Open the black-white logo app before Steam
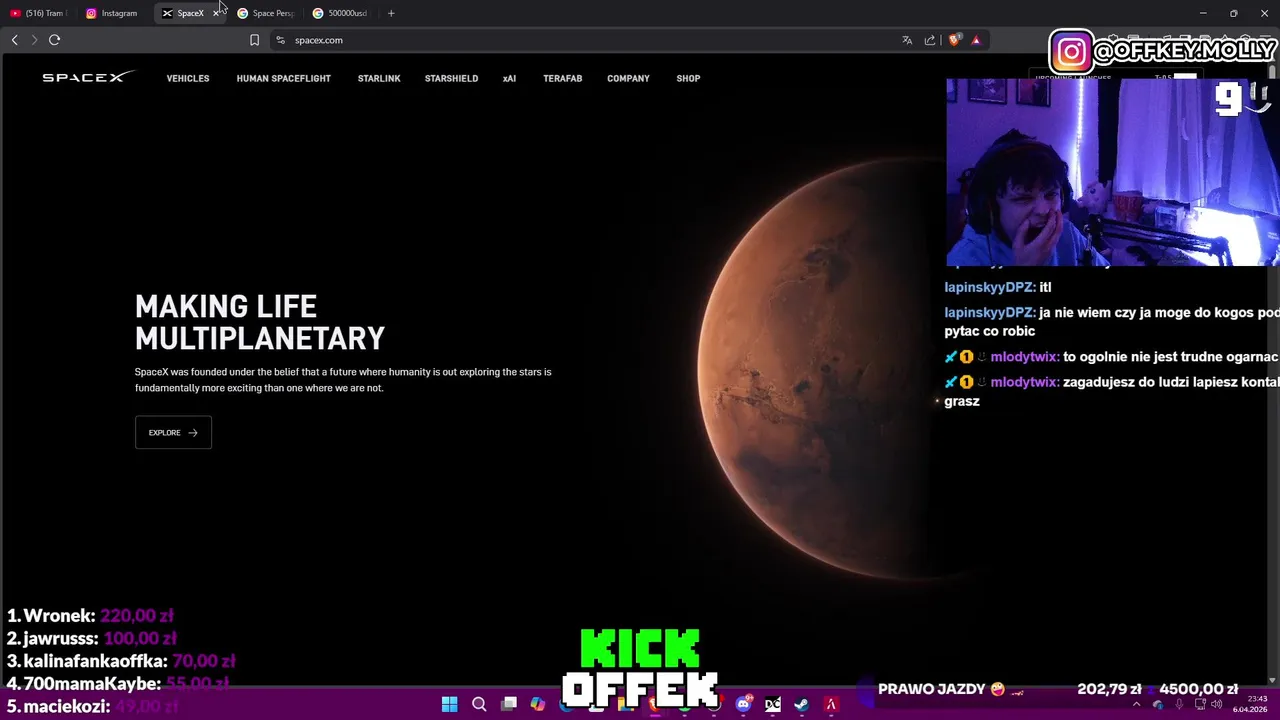 [x=772, y=704]
